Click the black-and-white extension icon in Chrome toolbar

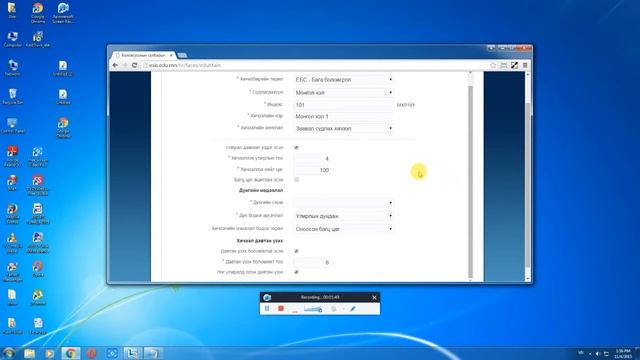[515, 65]
